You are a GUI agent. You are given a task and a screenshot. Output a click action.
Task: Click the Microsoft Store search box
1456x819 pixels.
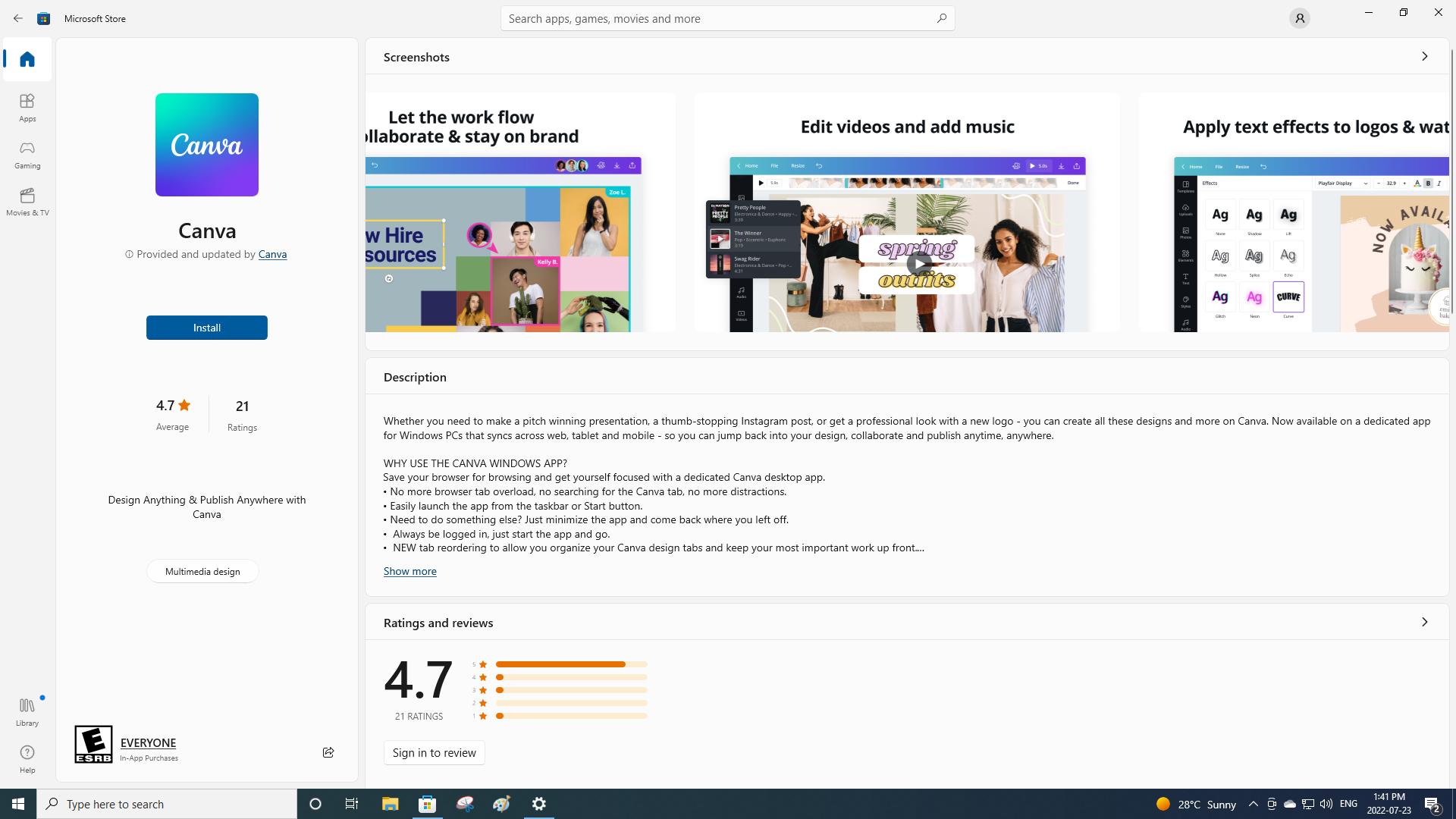pos(720,18)
